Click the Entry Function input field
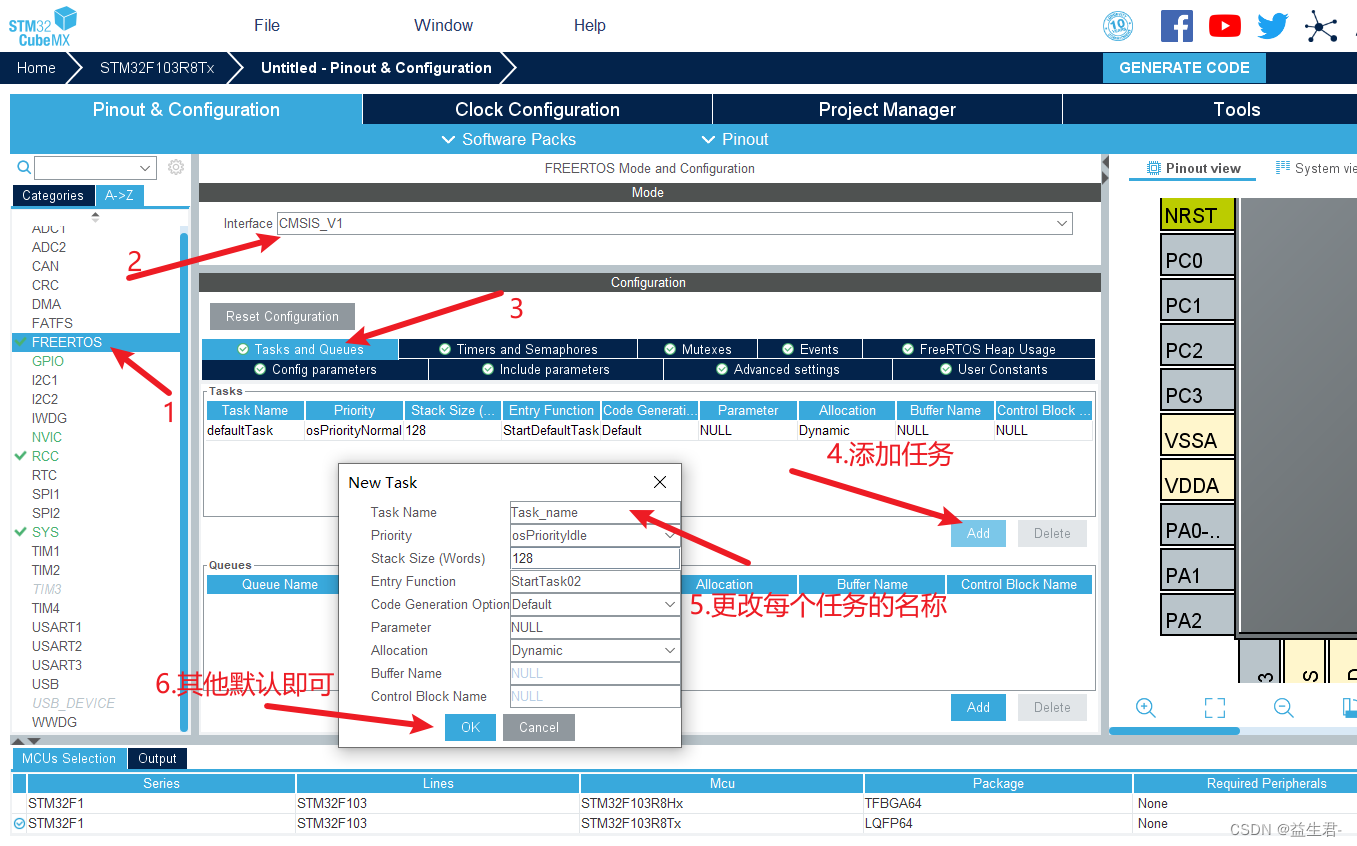This screenshot has width=1357, height=846. (x=595, y=582)
